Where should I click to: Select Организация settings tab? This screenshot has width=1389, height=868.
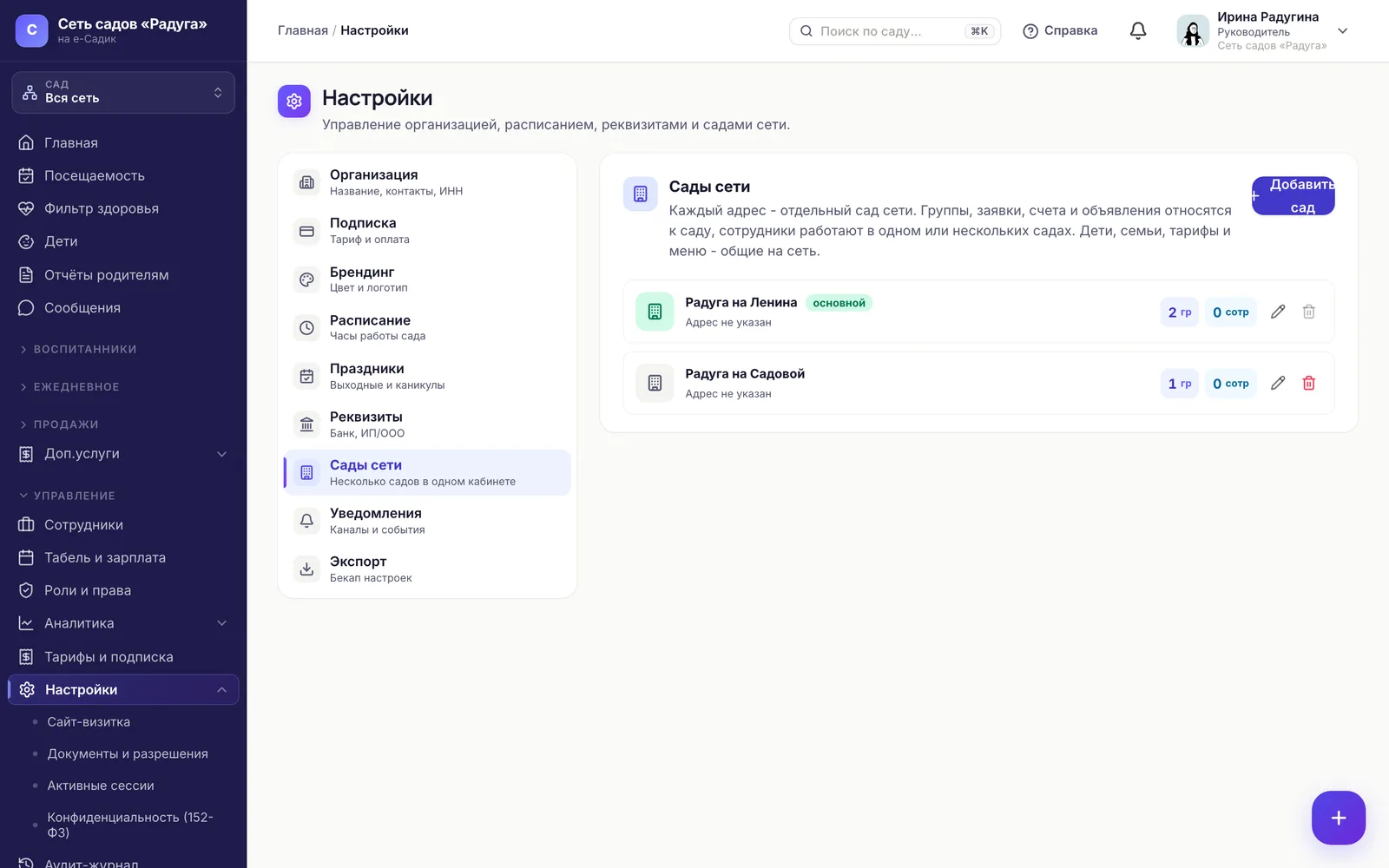(x=427, y=182)
